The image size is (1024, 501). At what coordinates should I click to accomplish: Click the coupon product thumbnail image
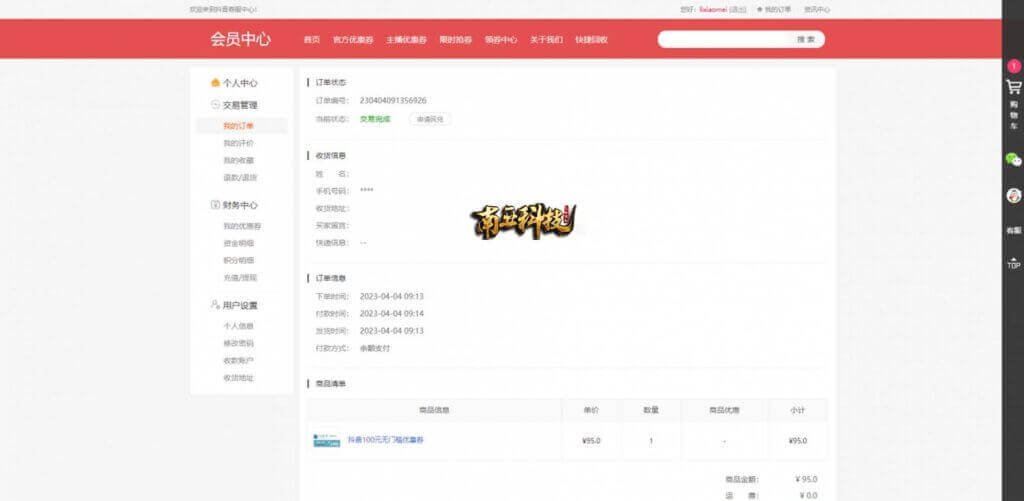pos(326,440)
